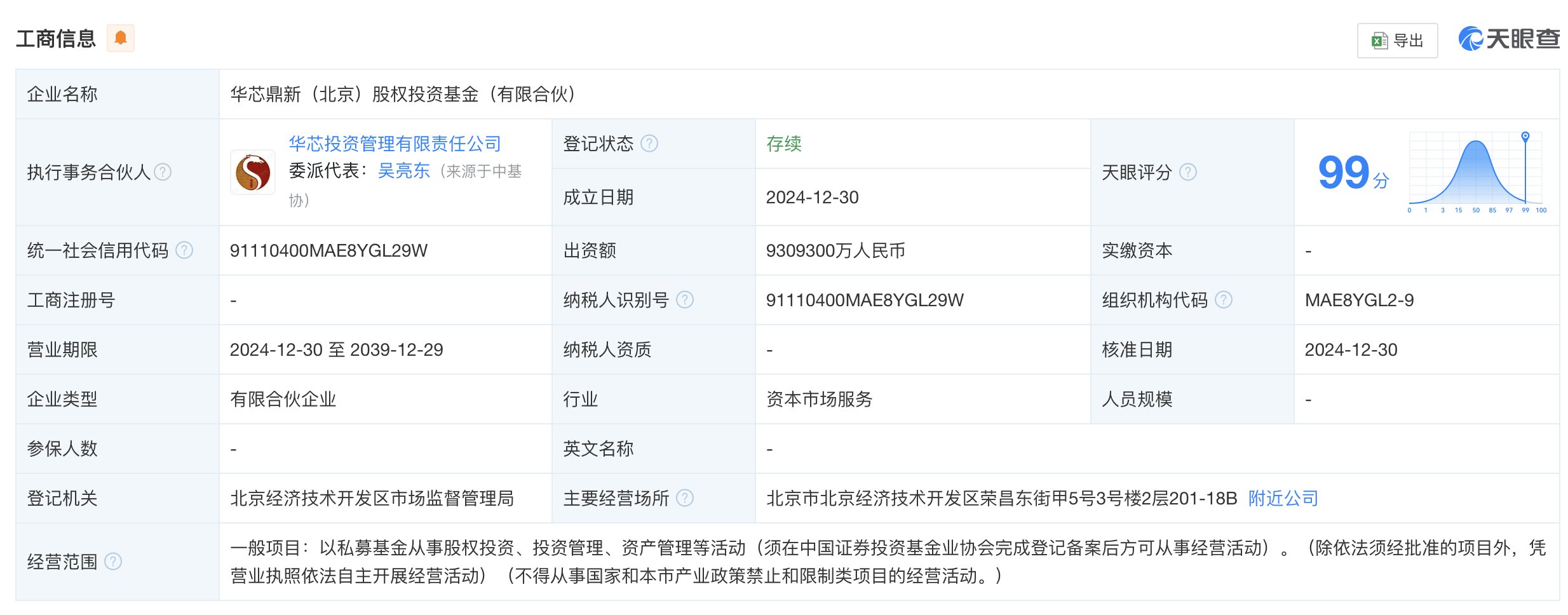Open the Tianyancha logo at top right
The image size is (1568, 615).
(x=1509, y=39)
